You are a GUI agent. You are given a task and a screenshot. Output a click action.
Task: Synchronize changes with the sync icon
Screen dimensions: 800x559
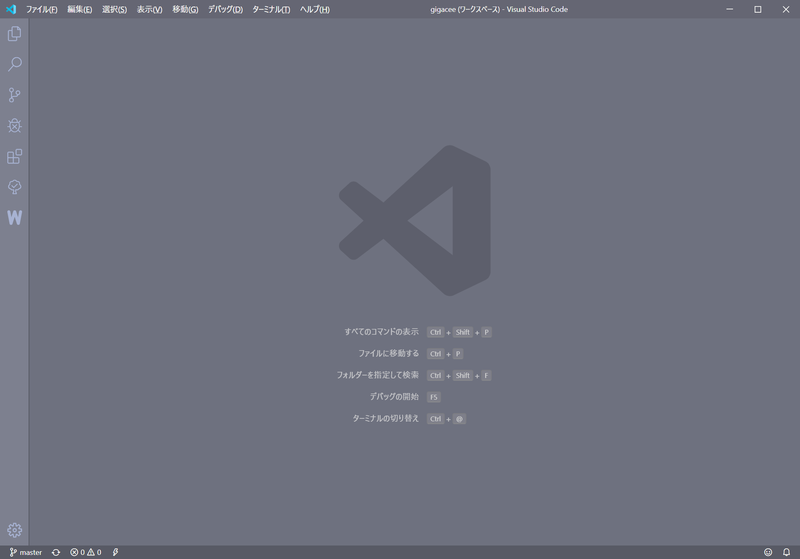[56, 552]
